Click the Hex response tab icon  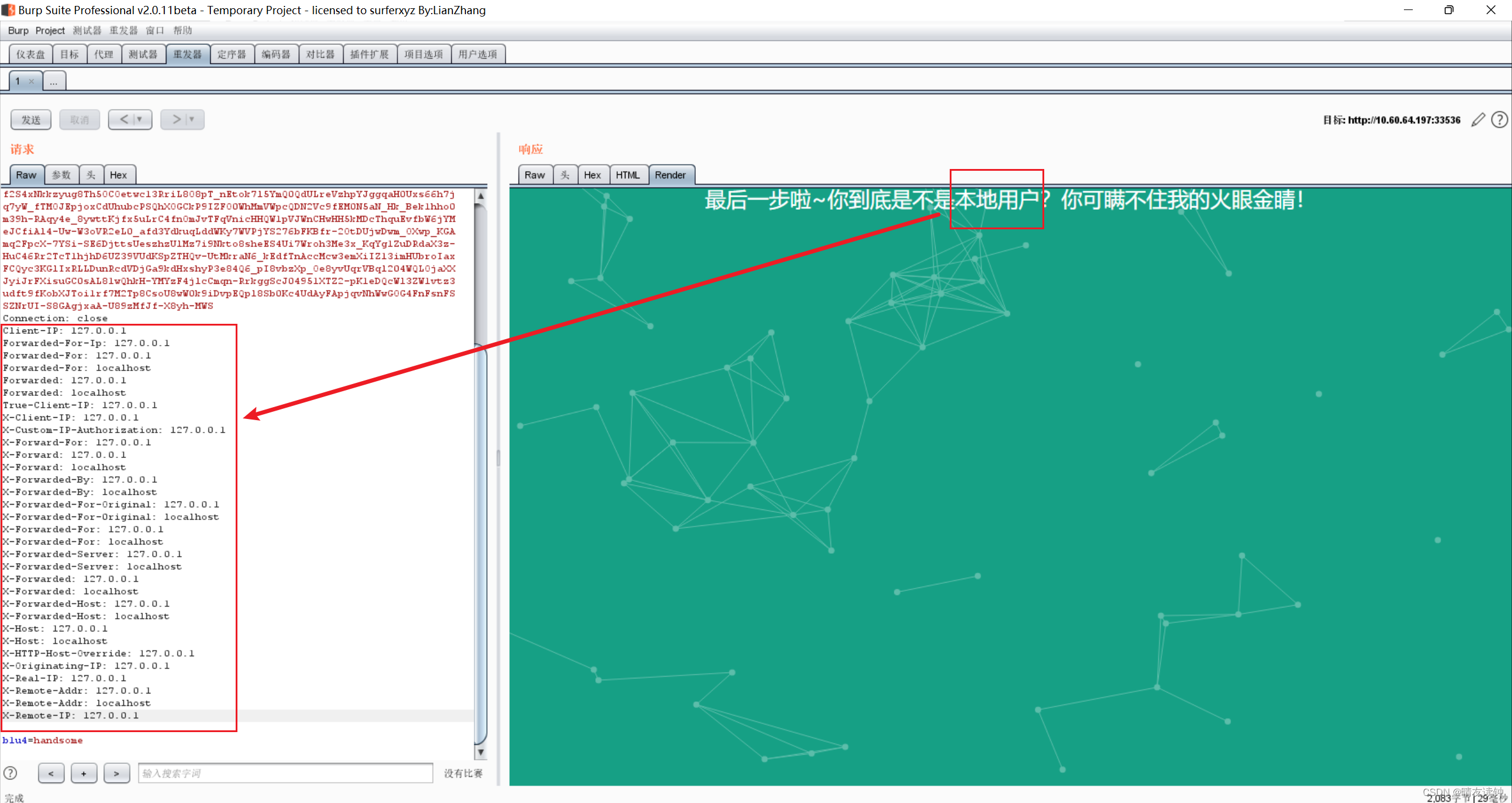590,175
